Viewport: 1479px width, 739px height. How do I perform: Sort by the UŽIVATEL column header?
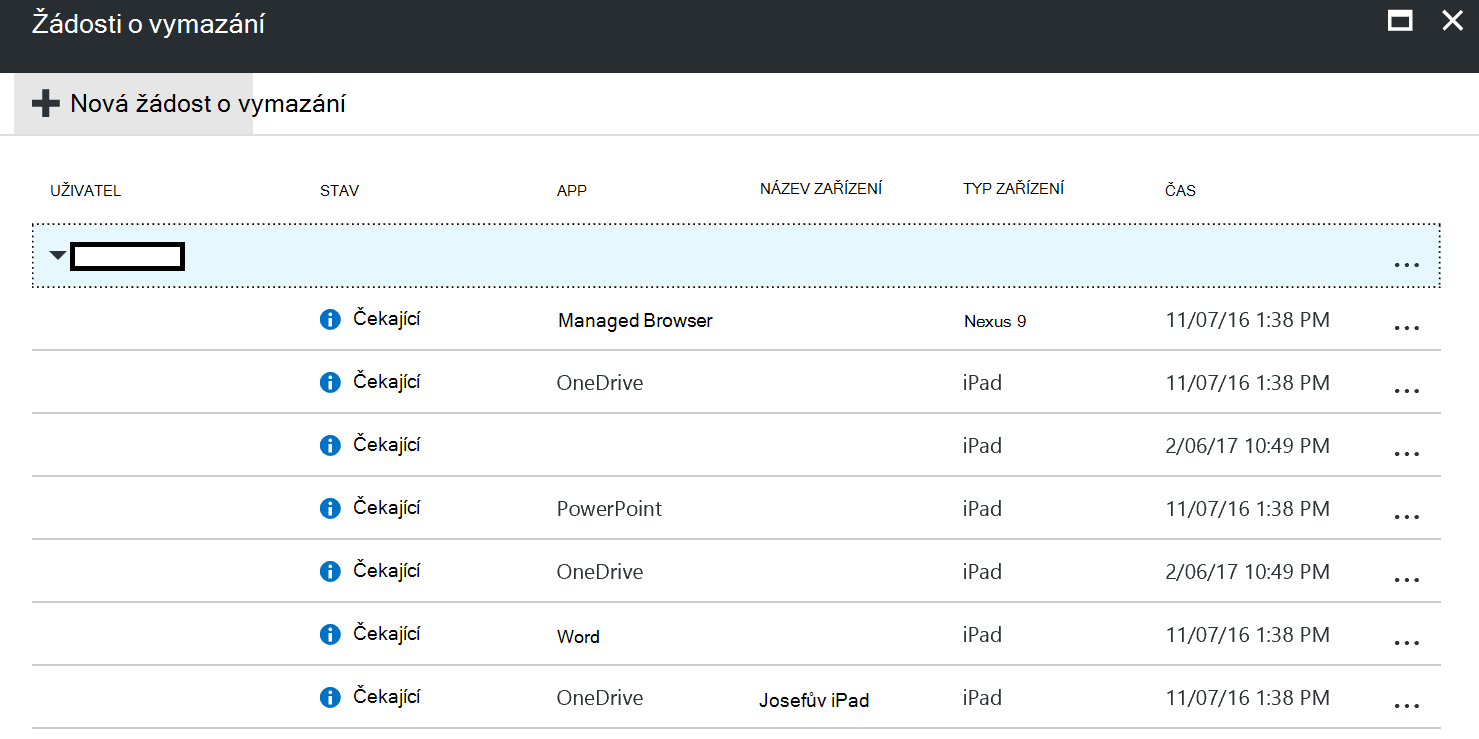(85, 191)
